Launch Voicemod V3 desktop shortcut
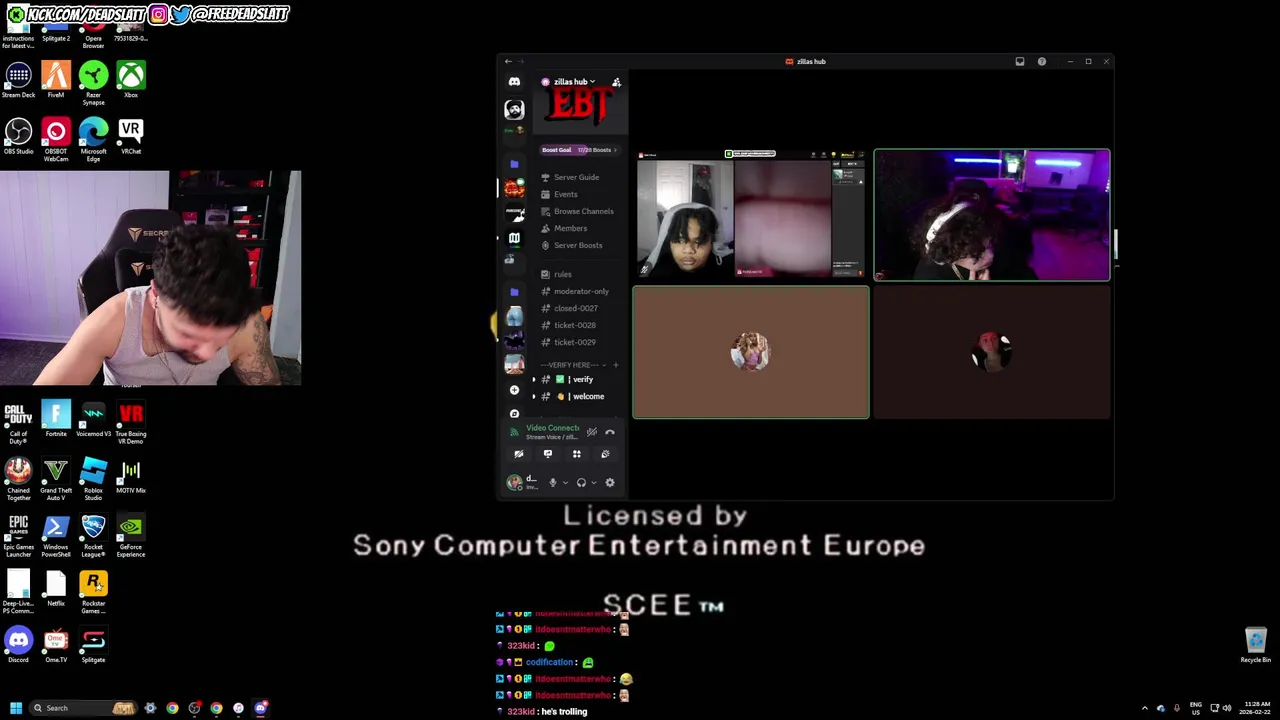Viewport: 1280px width, 720px height. 93,420
